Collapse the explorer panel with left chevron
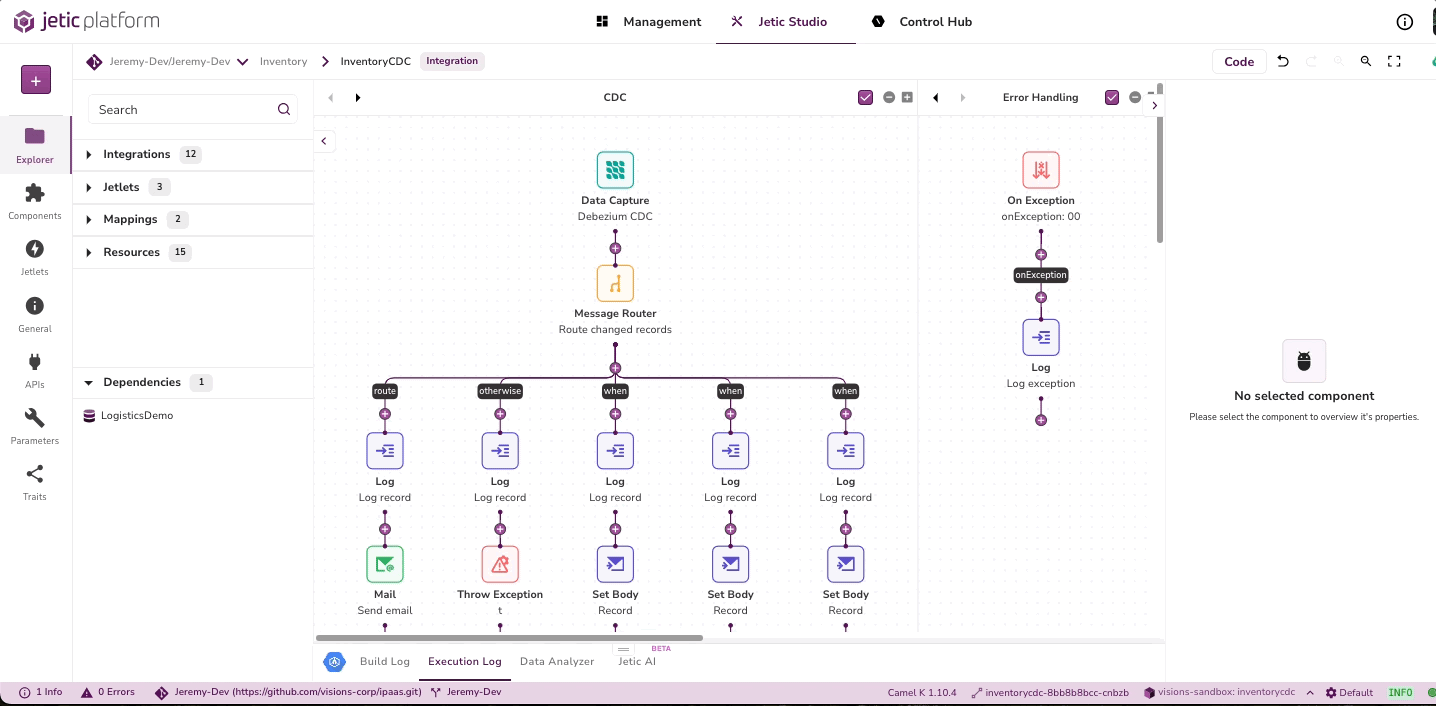The image size is (1436, 706). [324, 142]
